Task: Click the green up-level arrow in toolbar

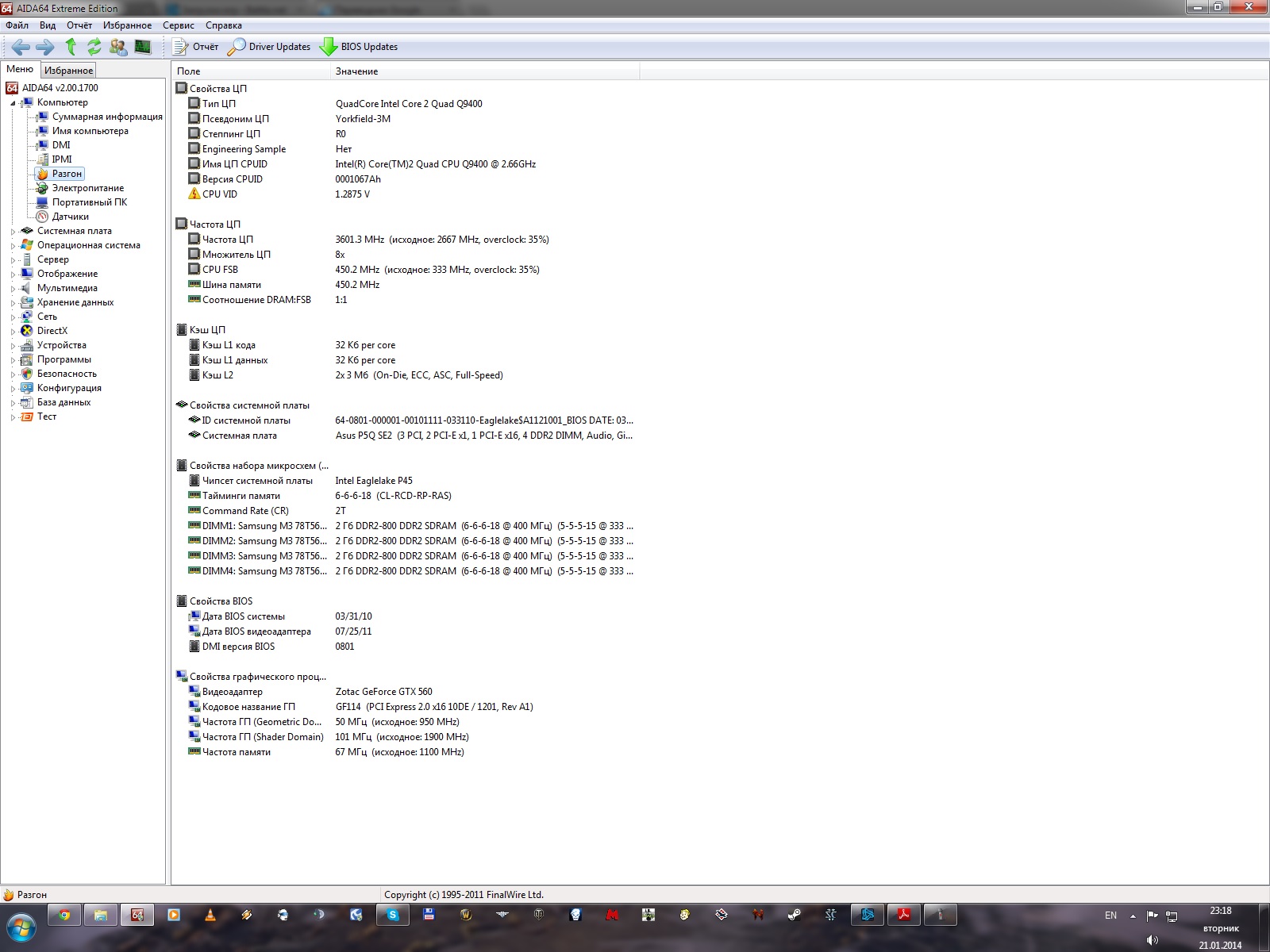Action: (x=71, y=47)
